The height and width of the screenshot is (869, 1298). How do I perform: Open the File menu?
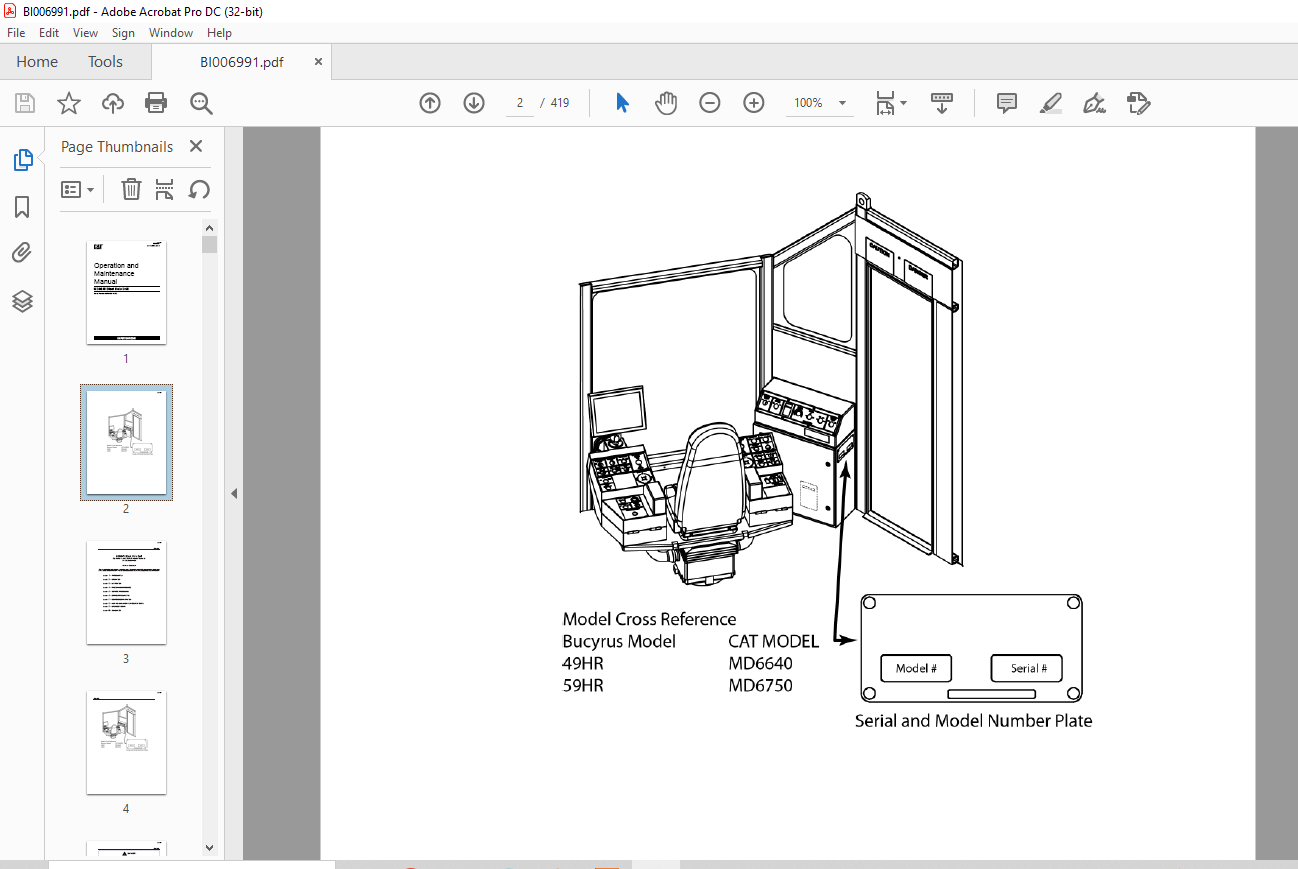tap(16, 33)
